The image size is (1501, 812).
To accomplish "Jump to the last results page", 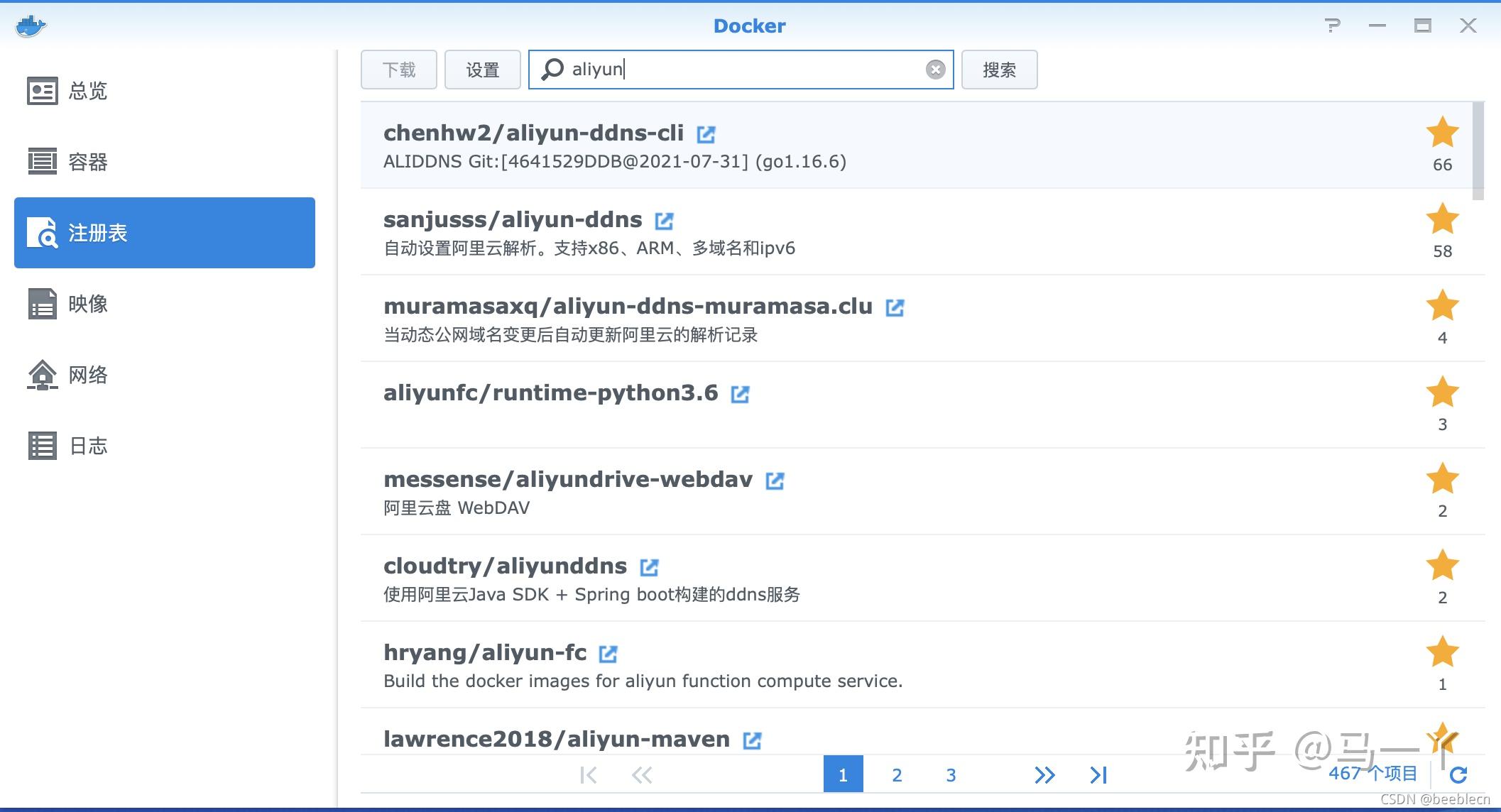I will [1098, 774].
